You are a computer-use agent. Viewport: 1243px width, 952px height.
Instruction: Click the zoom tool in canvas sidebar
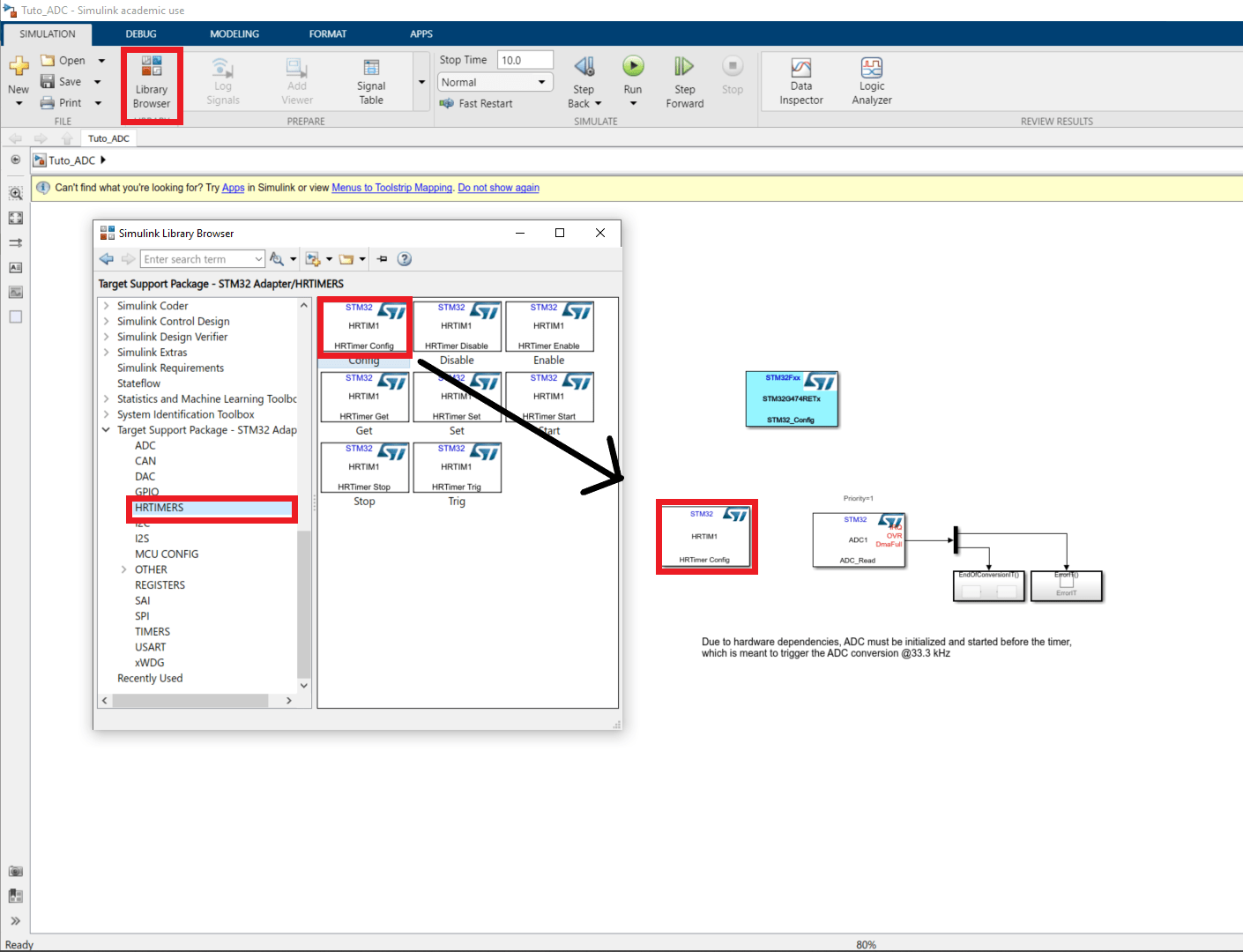(15, 193)
